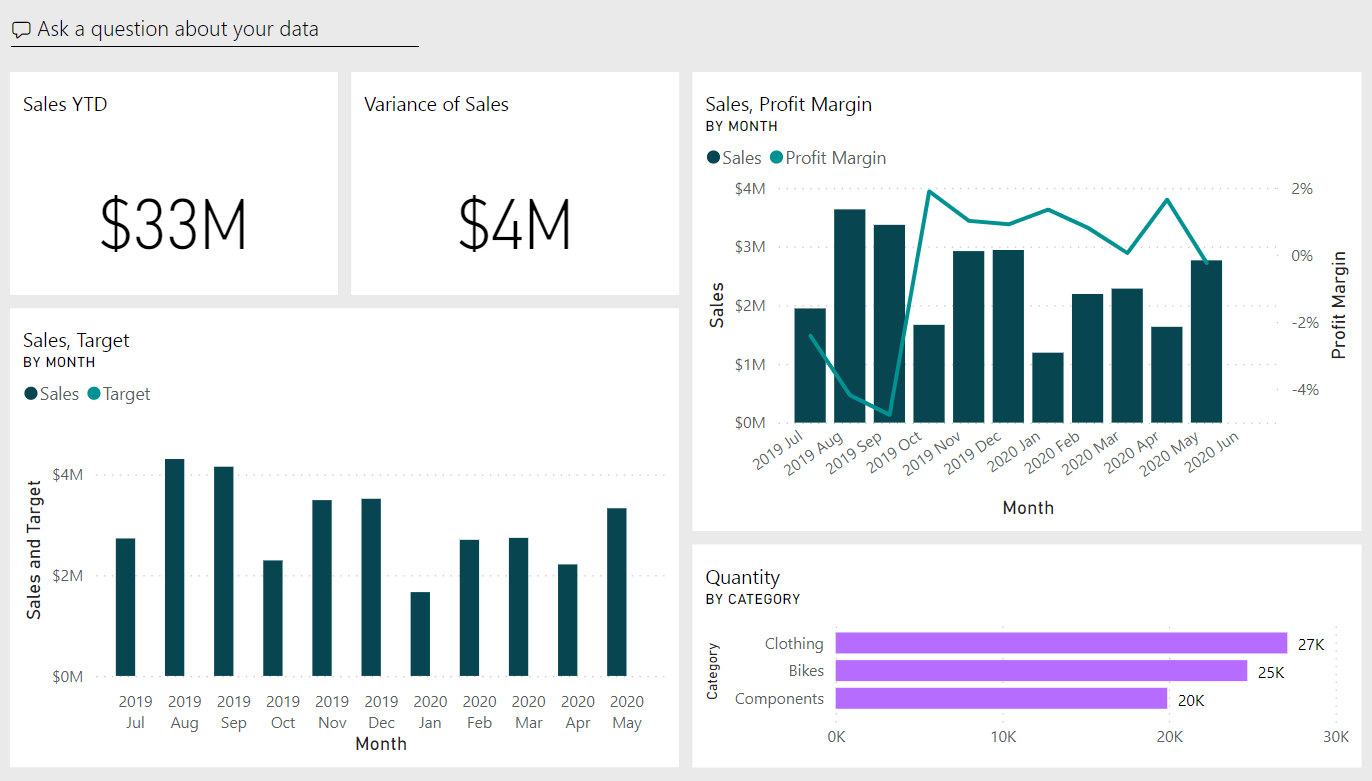Image resolution: width=1372 pixels, height=781 pixels.
Task: Click the 20K data label for Components
Action: [x=1191, y=700]
